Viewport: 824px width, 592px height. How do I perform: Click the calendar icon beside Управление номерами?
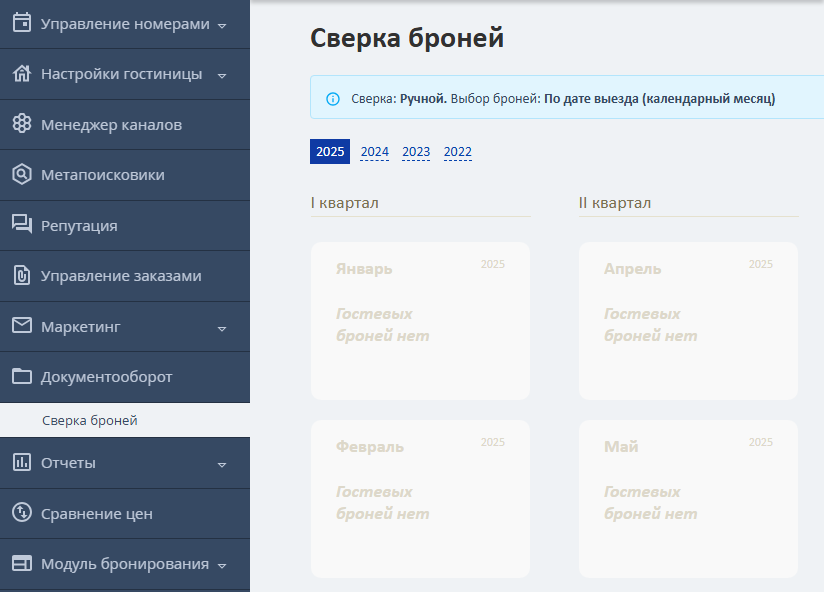[22, 23]
